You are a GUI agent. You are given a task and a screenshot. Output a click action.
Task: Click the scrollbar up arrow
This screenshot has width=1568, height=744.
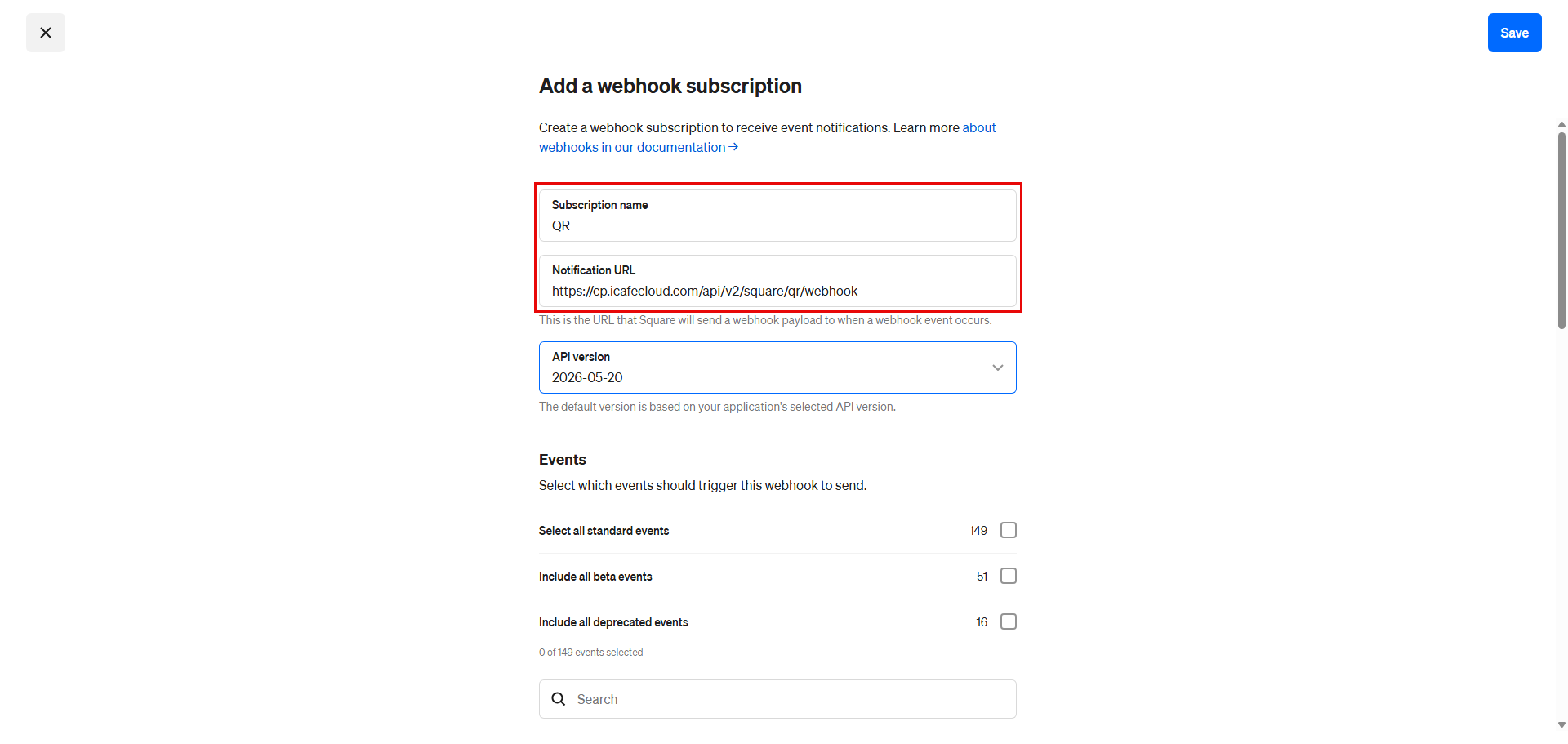point(1561,125)
